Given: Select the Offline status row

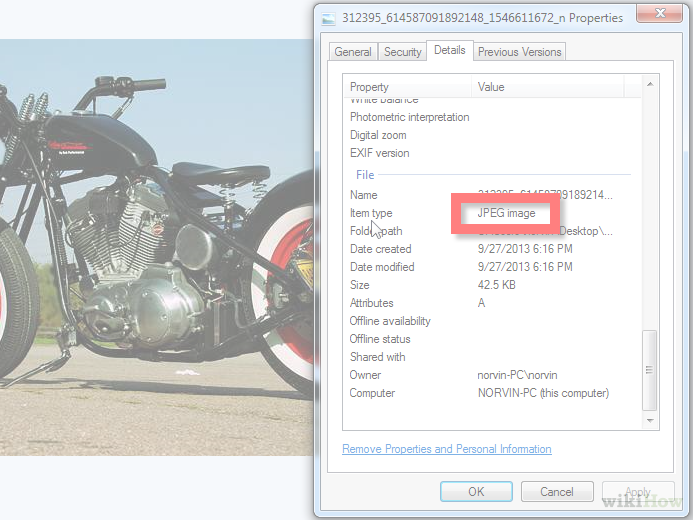Looking at the screenshot, I should point(492,339).
